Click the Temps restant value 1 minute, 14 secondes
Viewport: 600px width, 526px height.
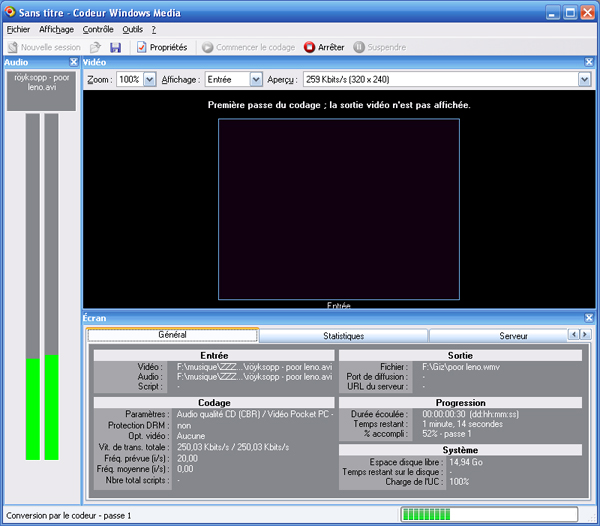[x=462, y=424]
